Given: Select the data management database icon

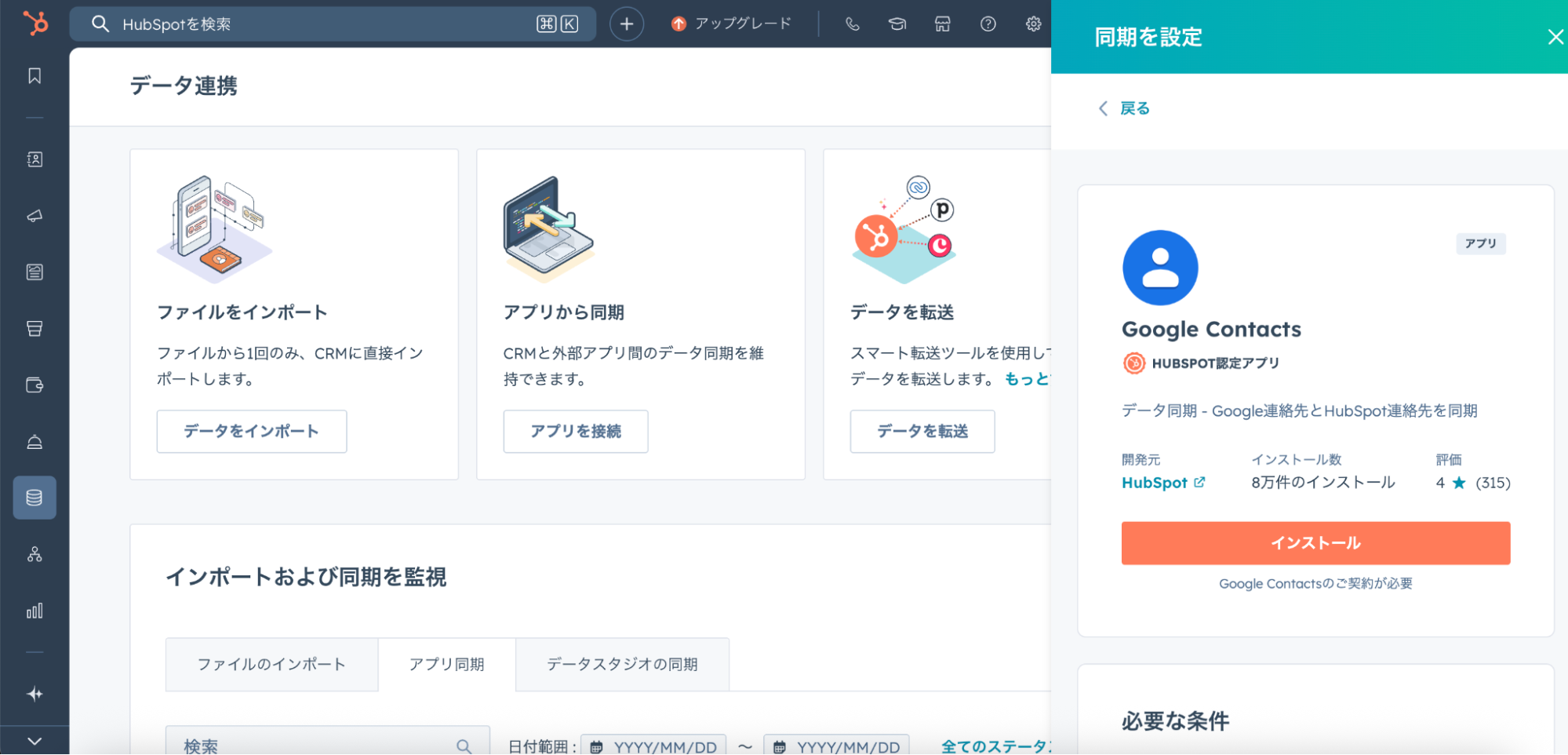Looking at the screenshot, I should click(x=35, y=498).
